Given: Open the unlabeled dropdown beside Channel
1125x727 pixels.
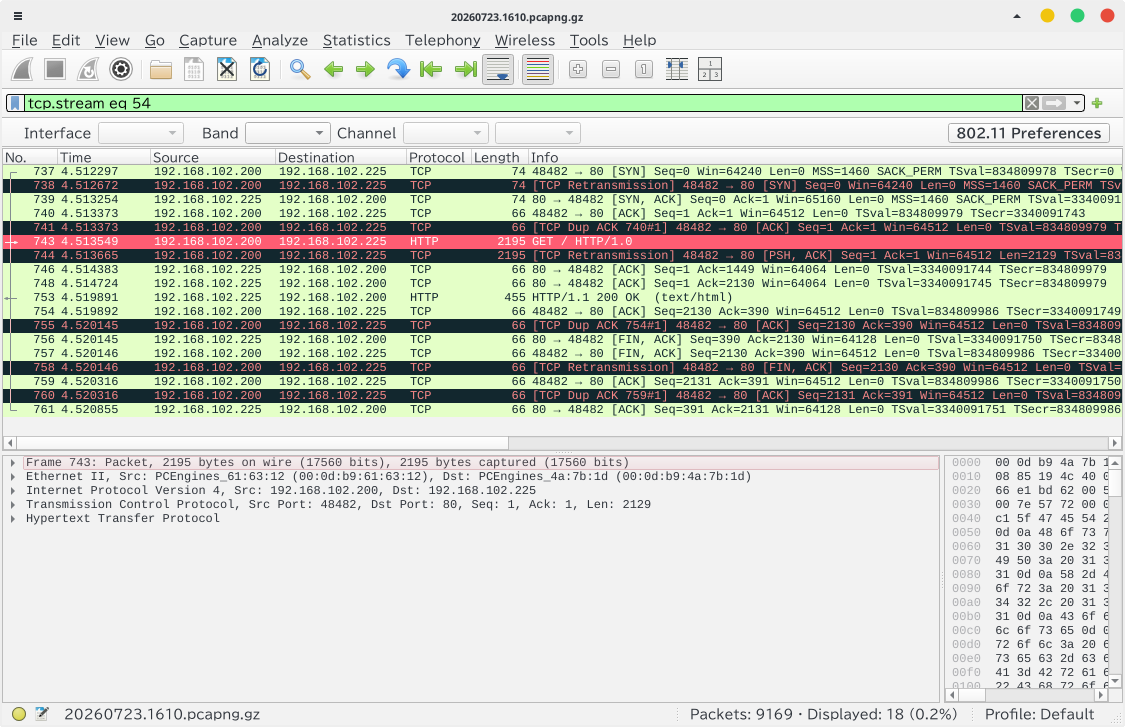Looking at the screenshot, I should coord(537,133).
